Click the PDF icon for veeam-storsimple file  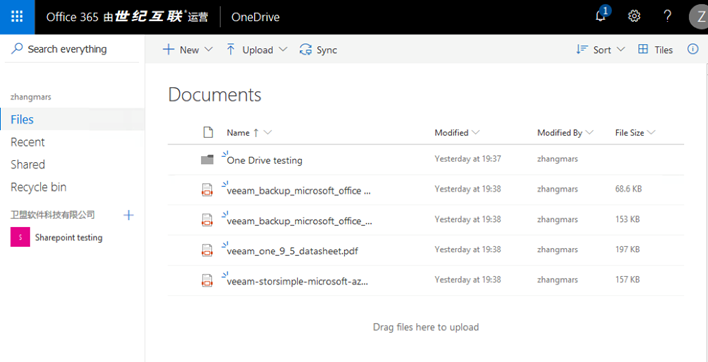[x=207, y=280]
